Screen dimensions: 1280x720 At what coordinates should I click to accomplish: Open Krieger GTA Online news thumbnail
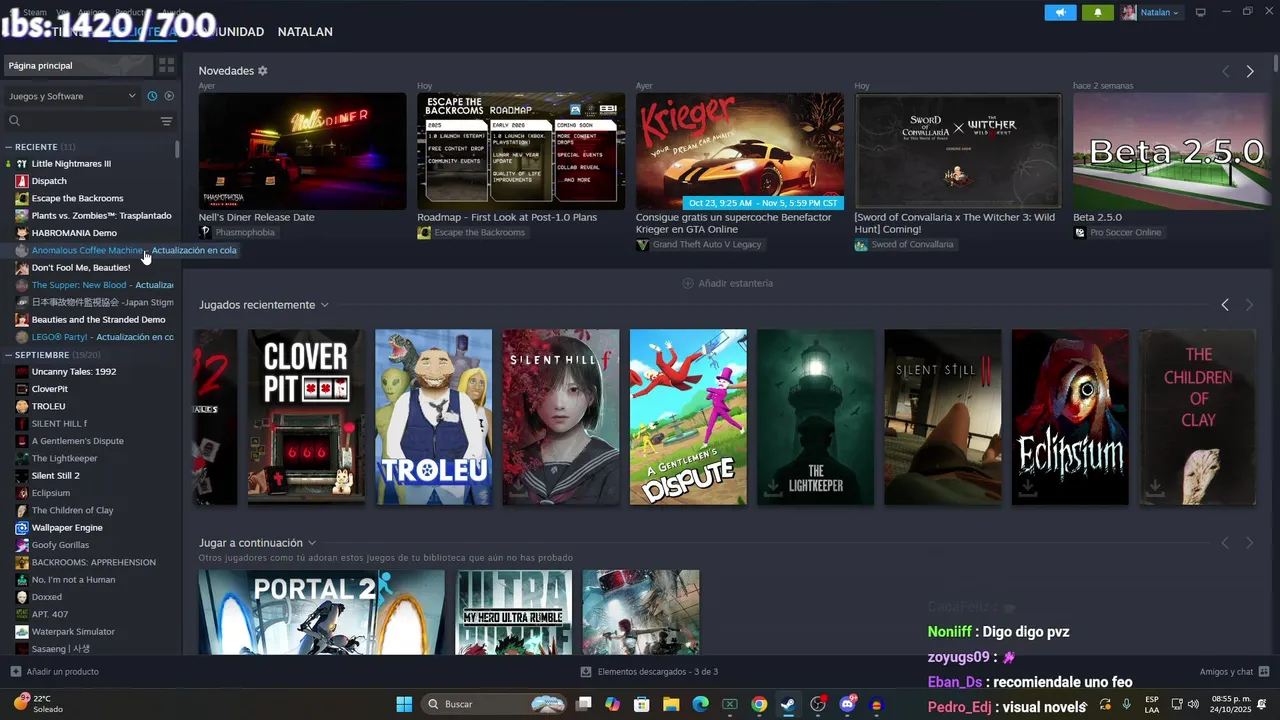(740, 151)
